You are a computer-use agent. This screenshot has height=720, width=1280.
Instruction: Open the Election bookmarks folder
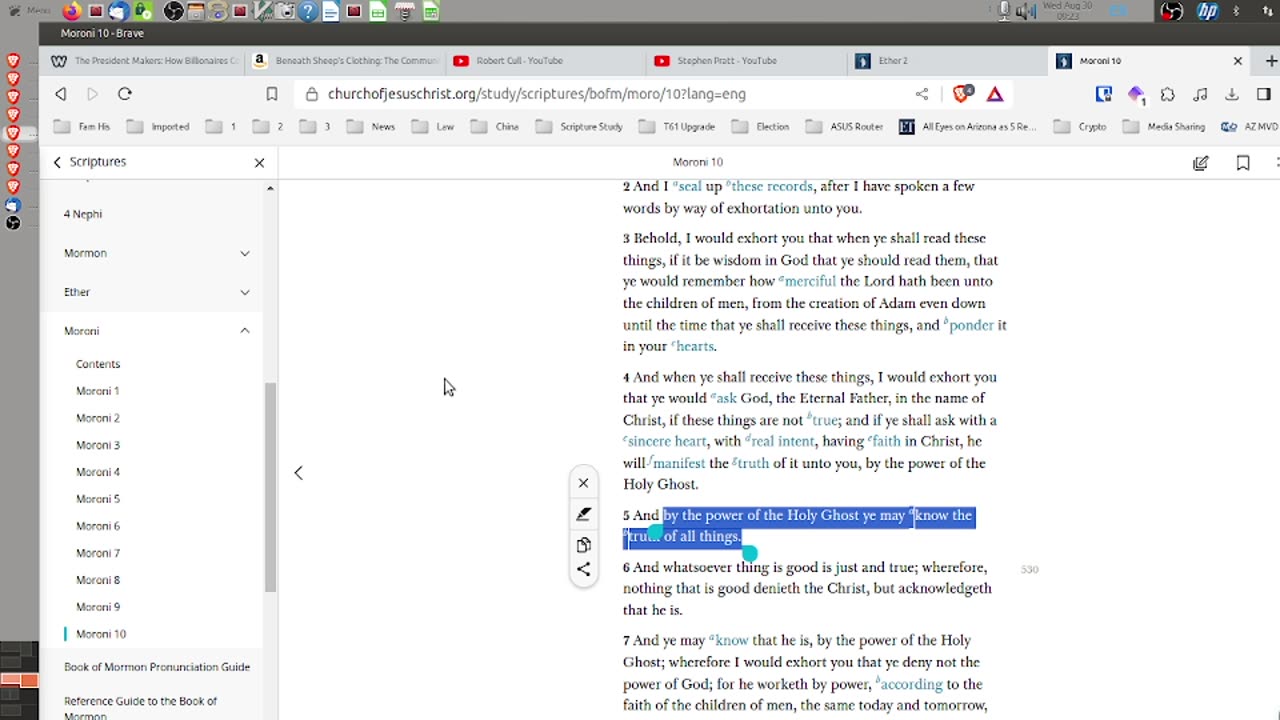(x=762, y=127)
